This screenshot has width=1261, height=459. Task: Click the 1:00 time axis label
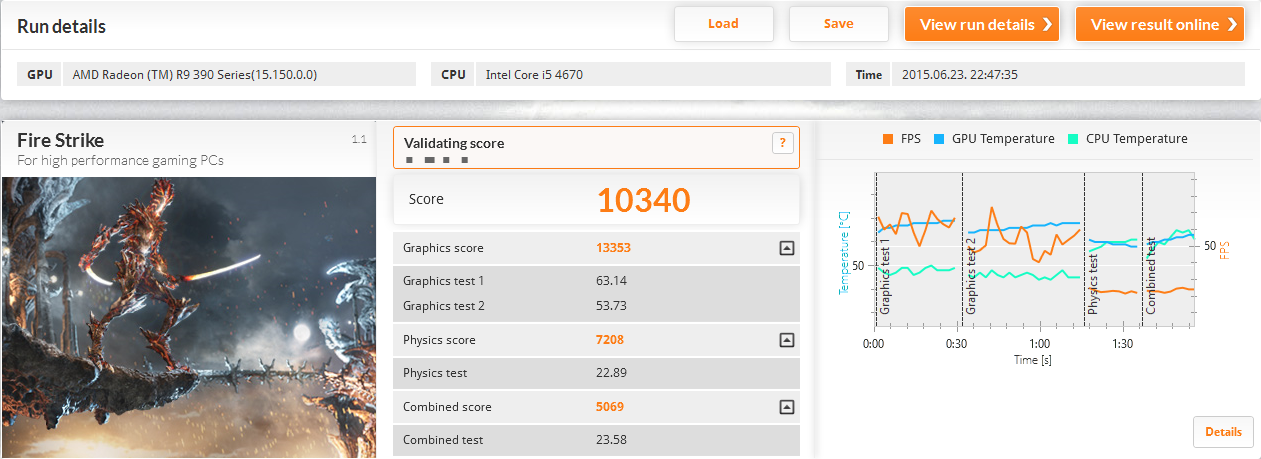(1040, 343)
